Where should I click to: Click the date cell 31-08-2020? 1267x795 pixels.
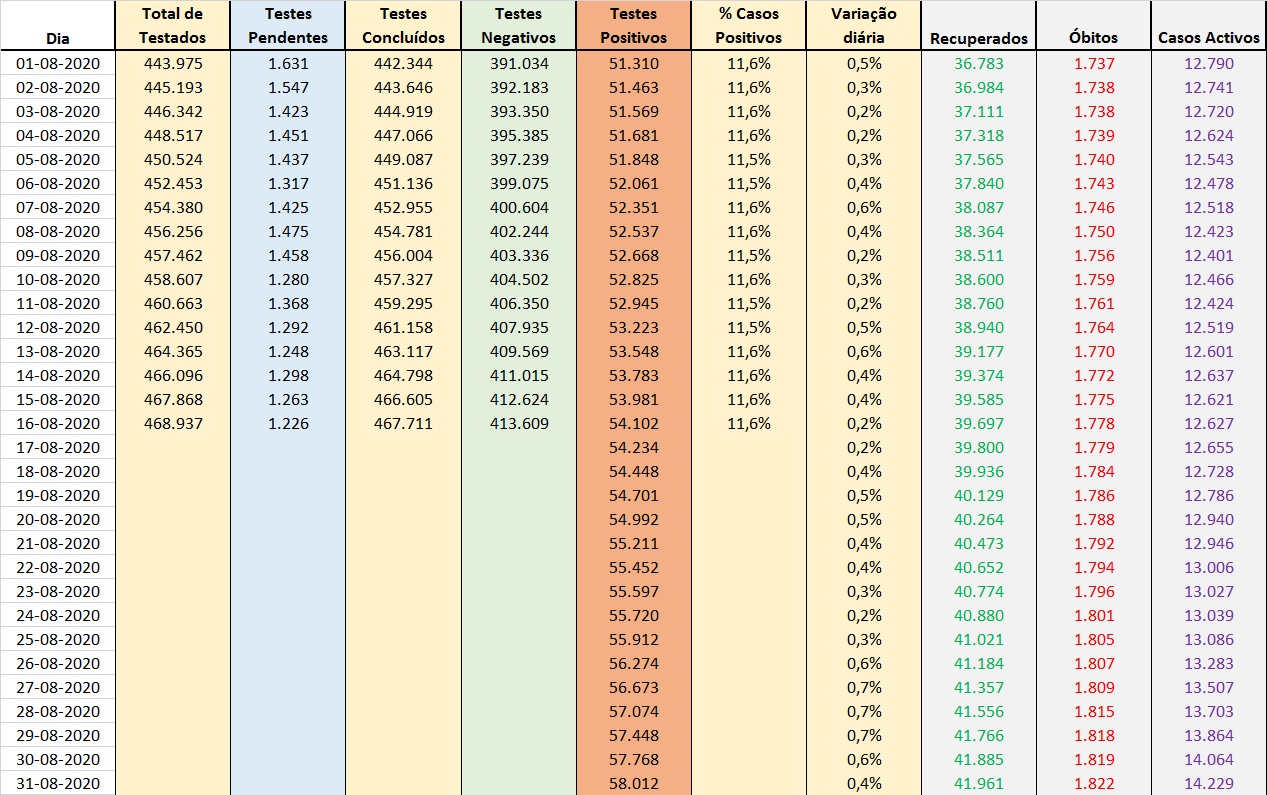[58, 784]
